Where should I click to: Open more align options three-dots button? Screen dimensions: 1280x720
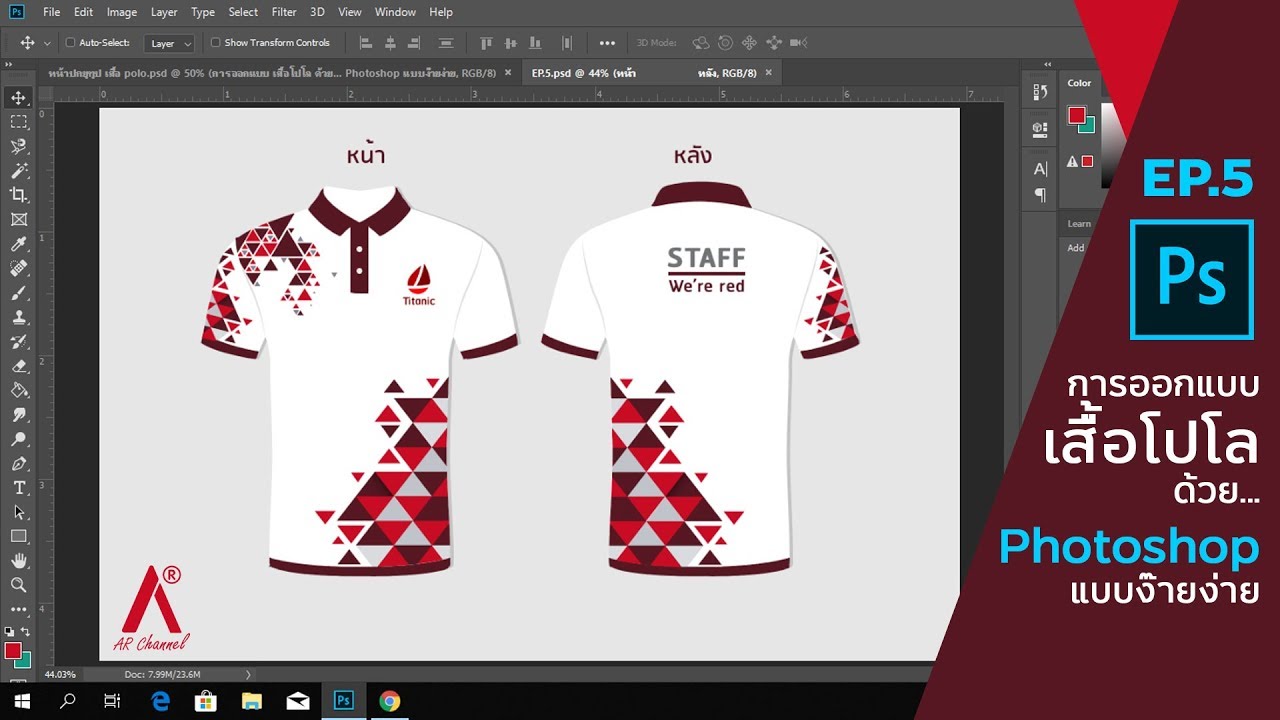point(607,43)
